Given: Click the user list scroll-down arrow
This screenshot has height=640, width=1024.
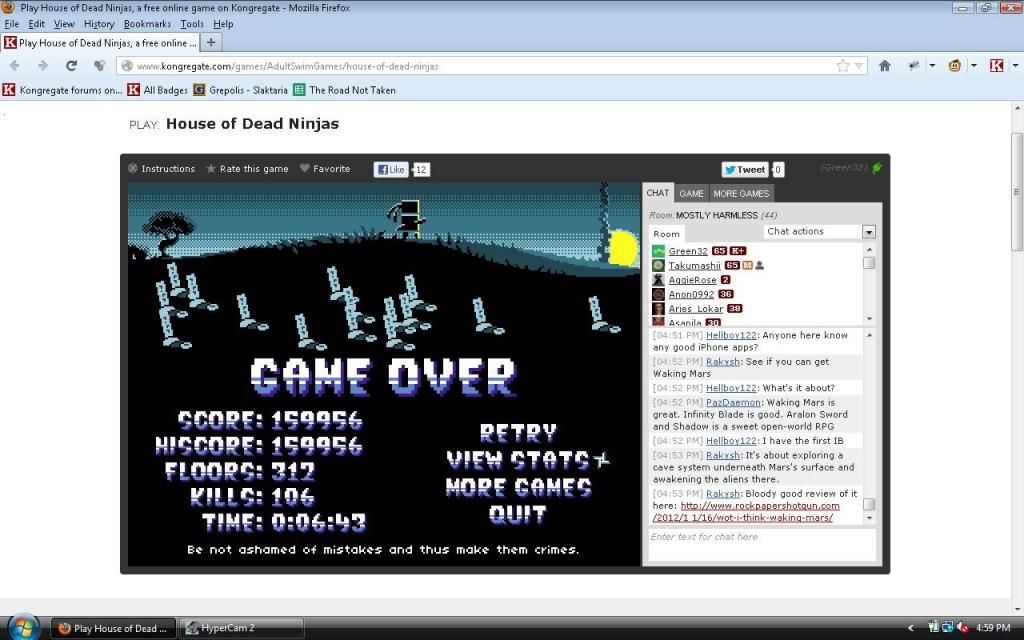Looking at the screenshot, I should click(x=869, y=319).
